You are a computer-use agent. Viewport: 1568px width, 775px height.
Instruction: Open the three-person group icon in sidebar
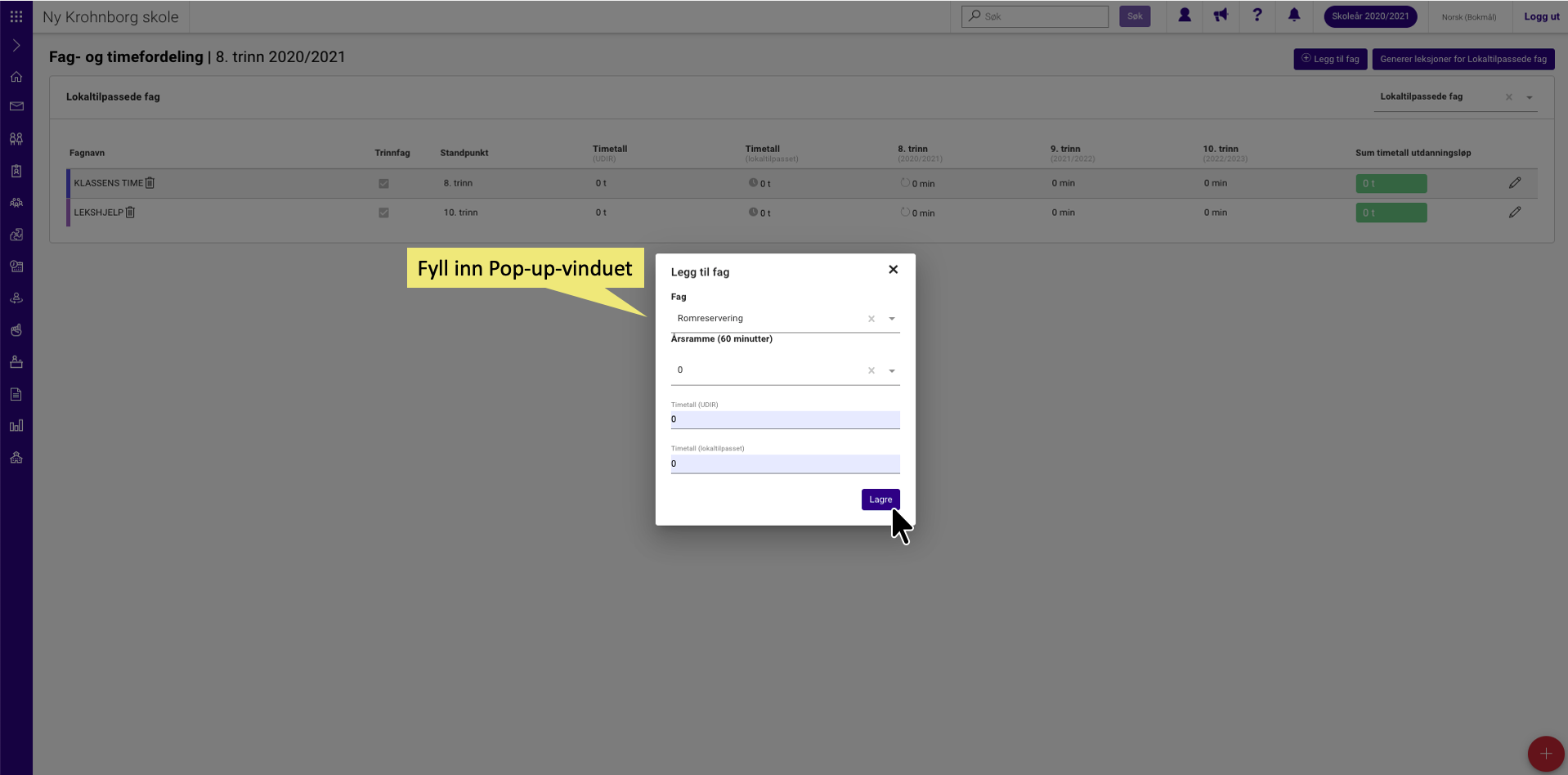click(16, 203)
